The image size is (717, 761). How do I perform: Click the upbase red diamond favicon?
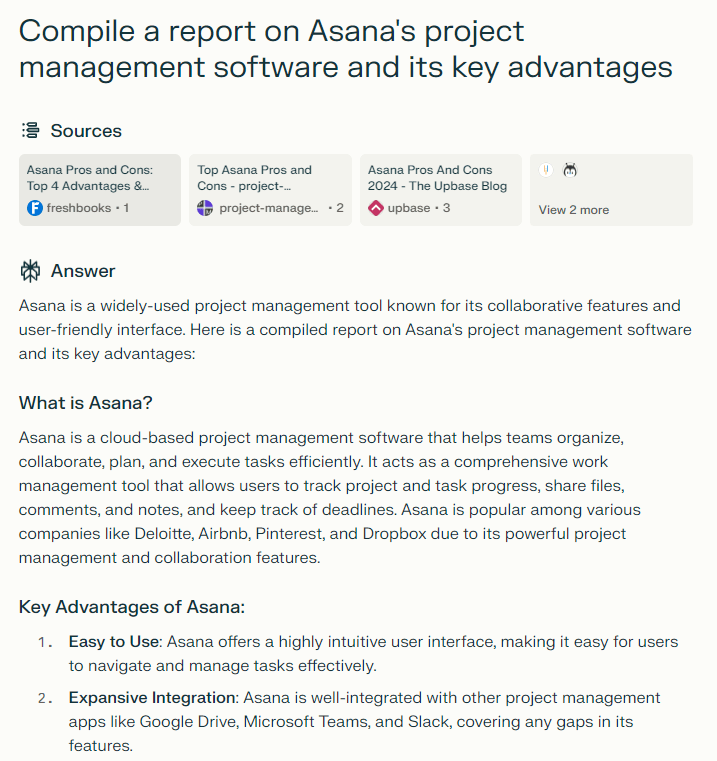(x=376, y=208)
